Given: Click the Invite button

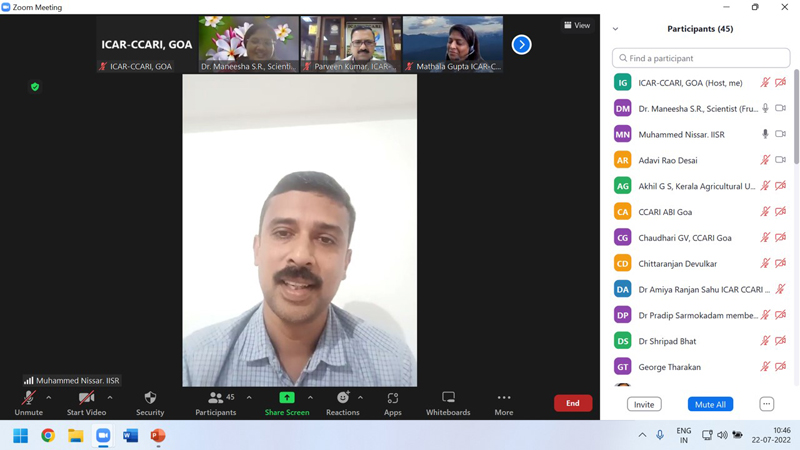Looking at the screenshot, I should pos(644,404).
